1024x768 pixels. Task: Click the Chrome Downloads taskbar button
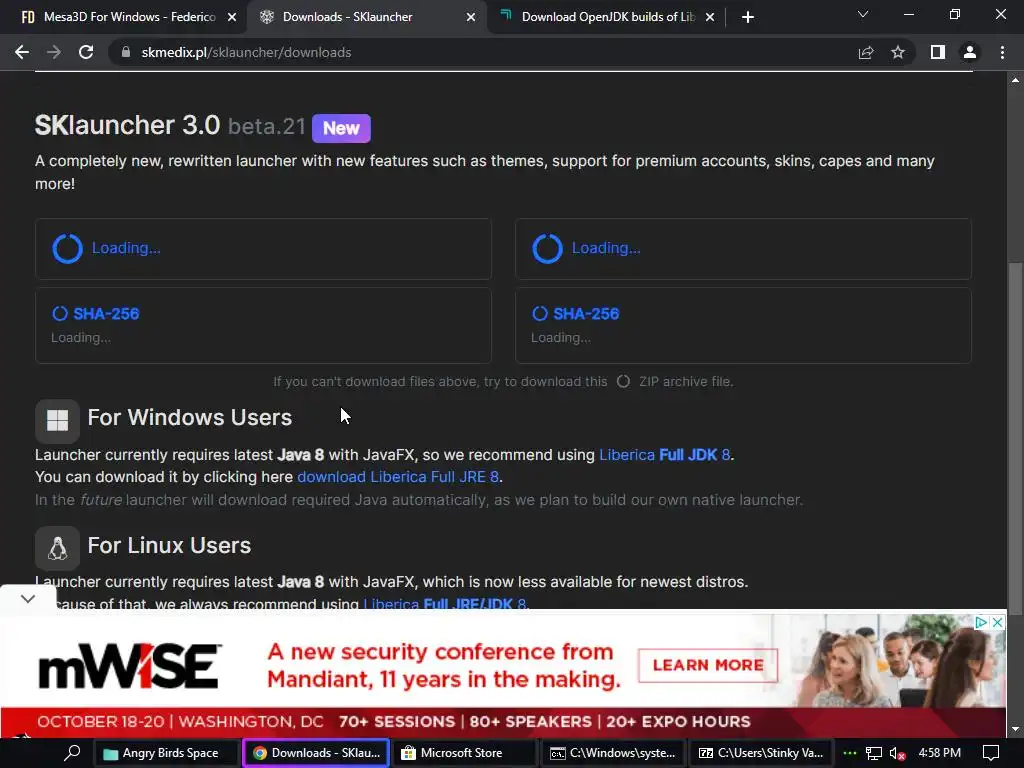coord(316,753)
